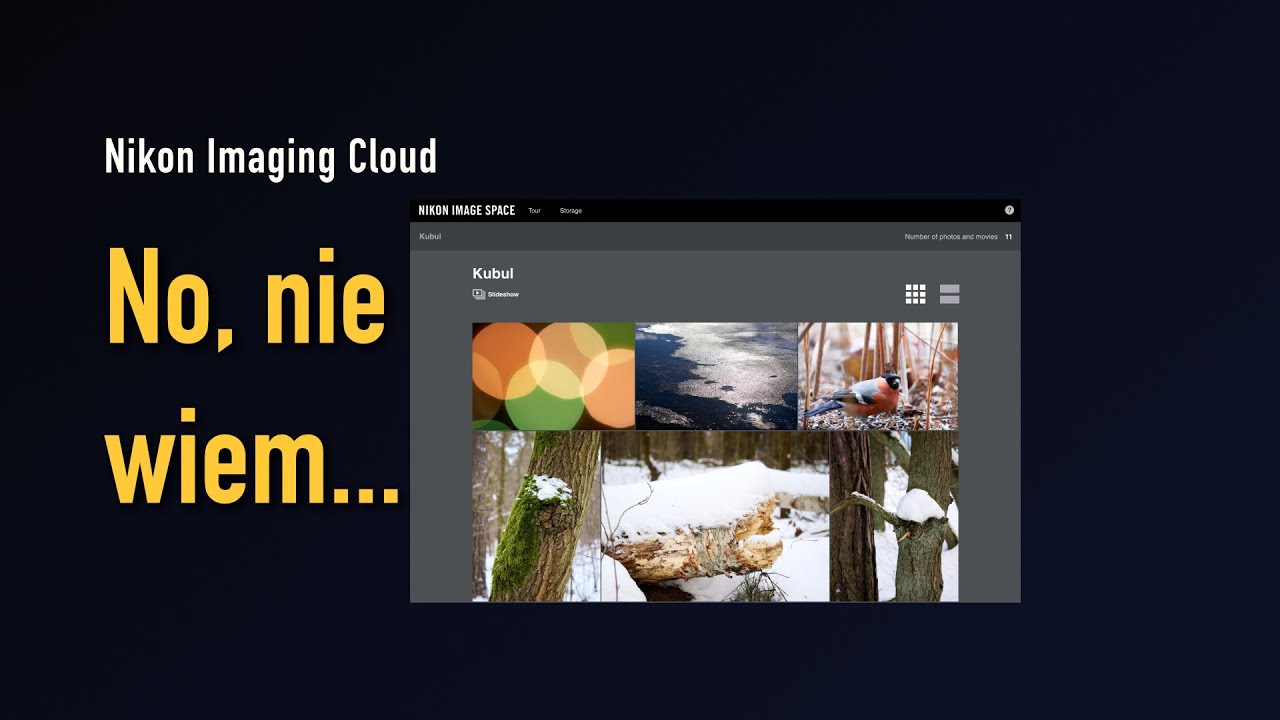The width and height of the screenshot is (1280, 720).
Task: Click the Kubul breadcrumb in header bar
Action: 430,236
